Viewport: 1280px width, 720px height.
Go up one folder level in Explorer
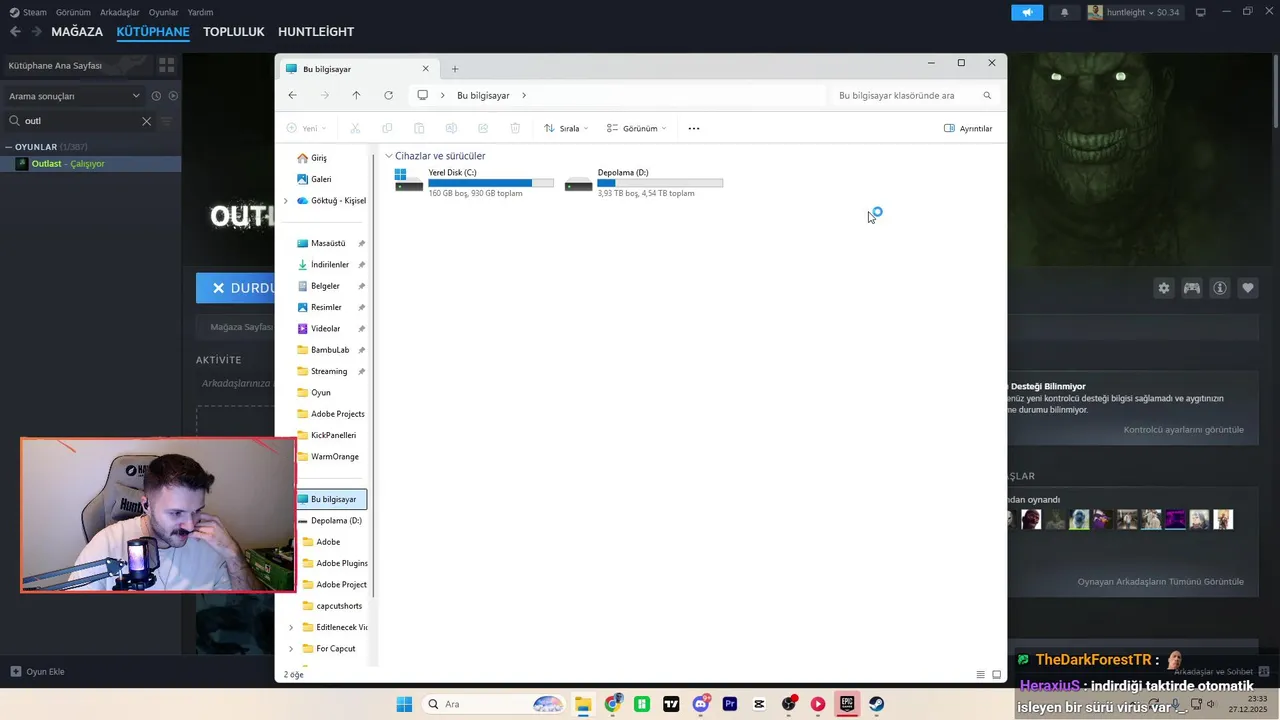point(356,95)
